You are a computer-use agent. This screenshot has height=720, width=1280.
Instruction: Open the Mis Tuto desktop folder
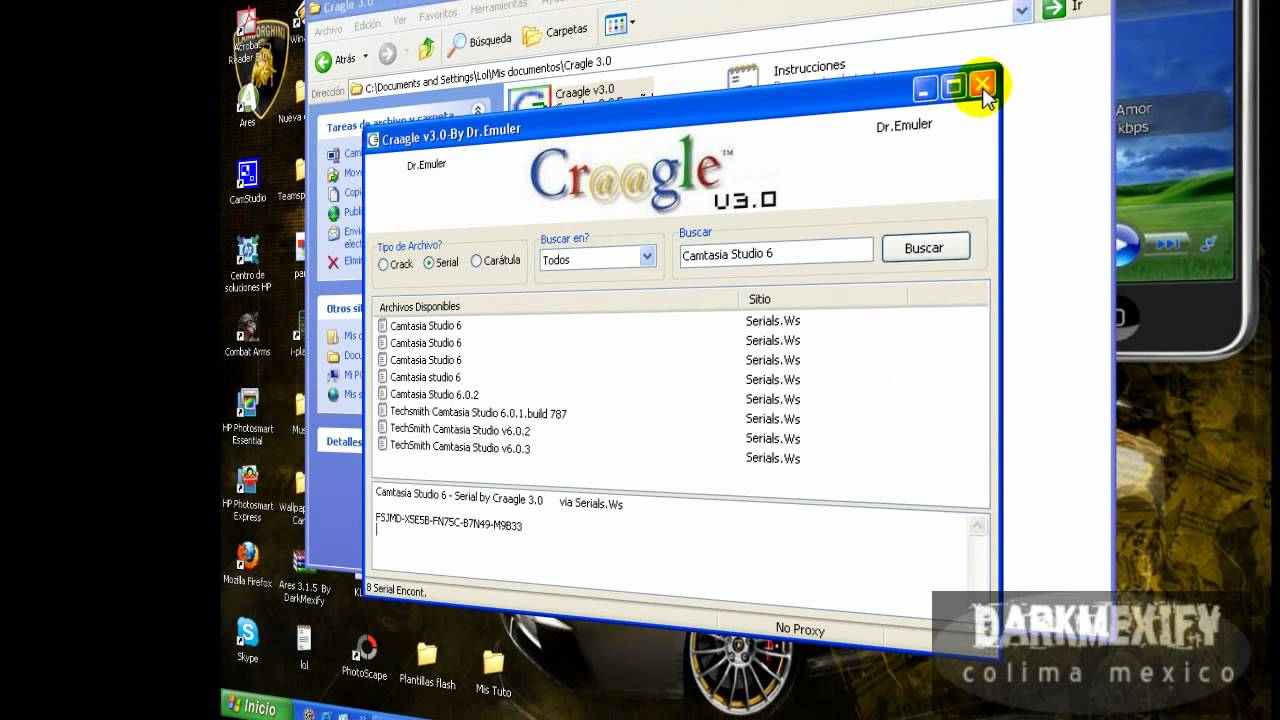click(x=493, y=673)
